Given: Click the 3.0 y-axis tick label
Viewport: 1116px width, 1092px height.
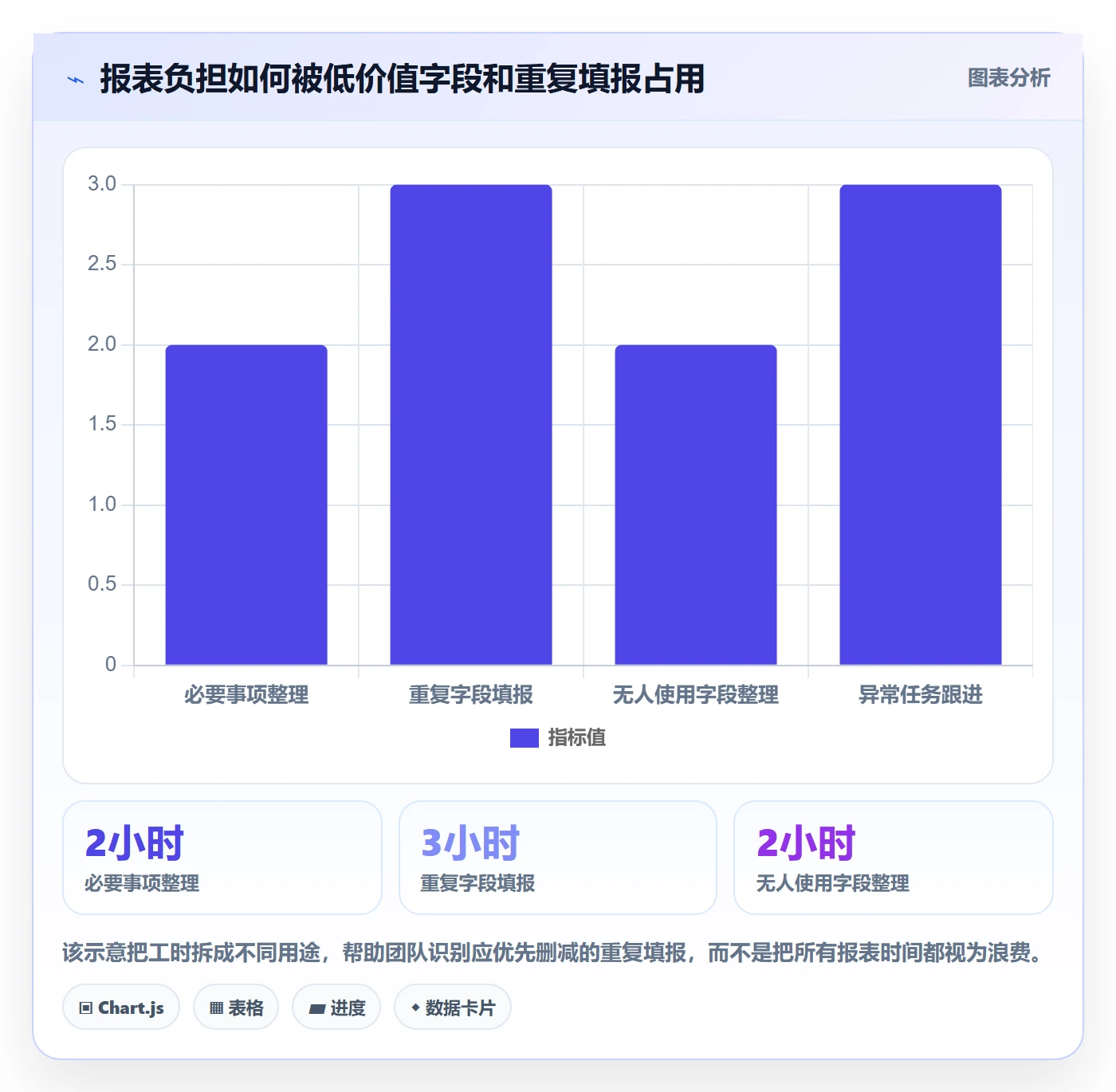Looking at the screenshot, I should tap(102, 184).
